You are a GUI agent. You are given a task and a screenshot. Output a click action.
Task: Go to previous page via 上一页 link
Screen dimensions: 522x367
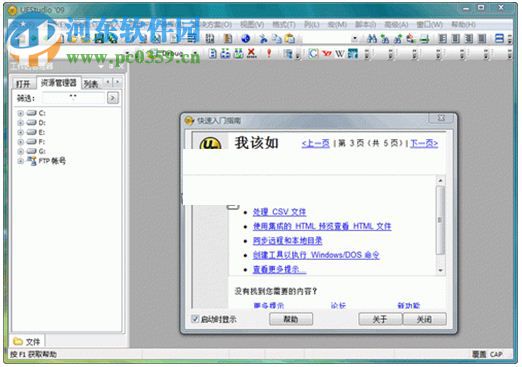315,143
